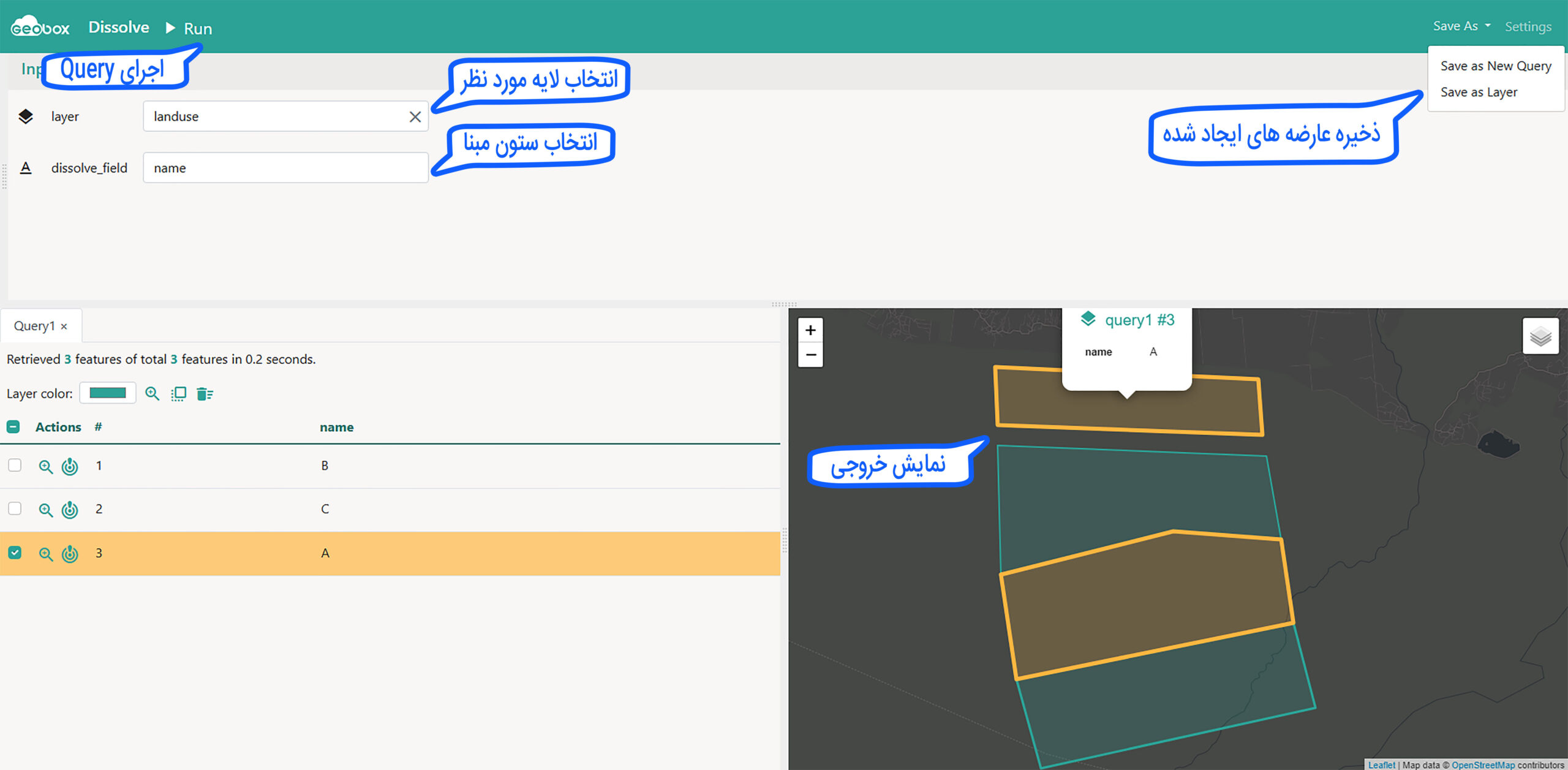Open the Layer color swatch
Screen dimensions: 1568x770
108,393
